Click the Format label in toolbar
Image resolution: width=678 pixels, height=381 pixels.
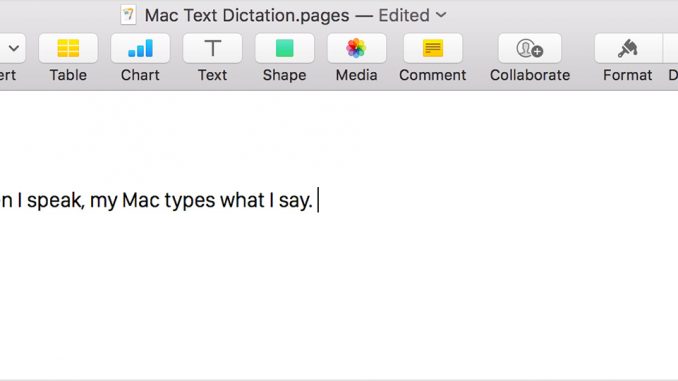pos(628,75)
